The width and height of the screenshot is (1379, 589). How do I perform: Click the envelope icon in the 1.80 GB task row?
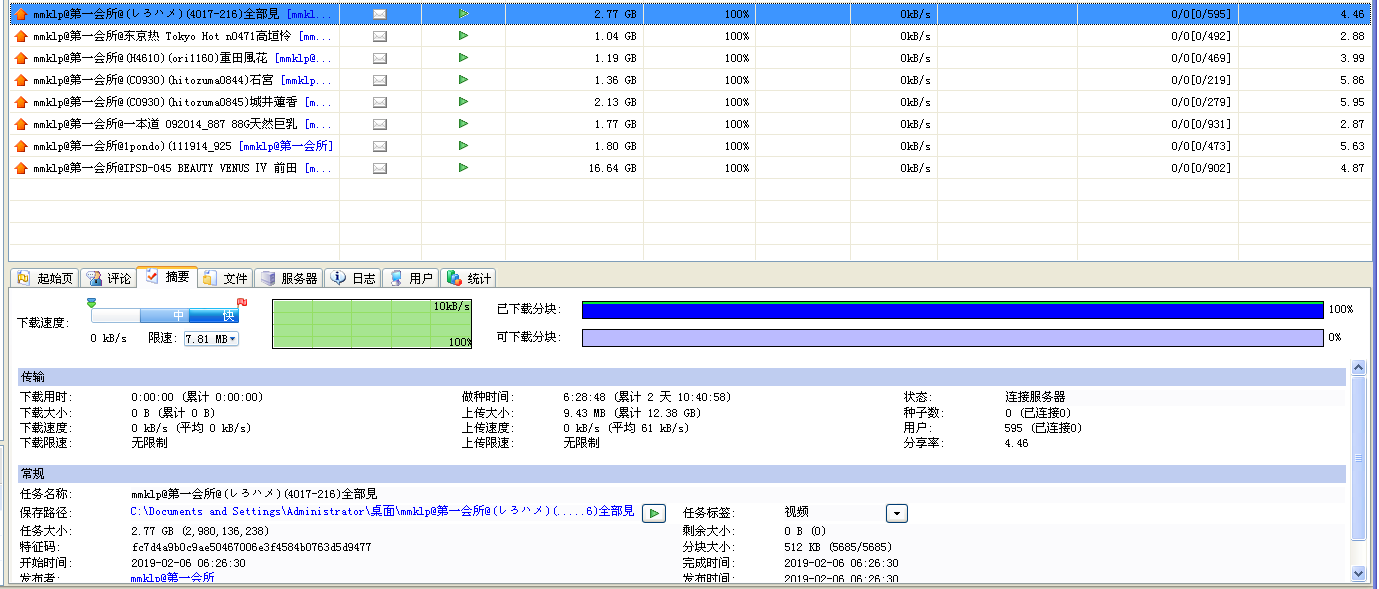(x=380, y=146)
